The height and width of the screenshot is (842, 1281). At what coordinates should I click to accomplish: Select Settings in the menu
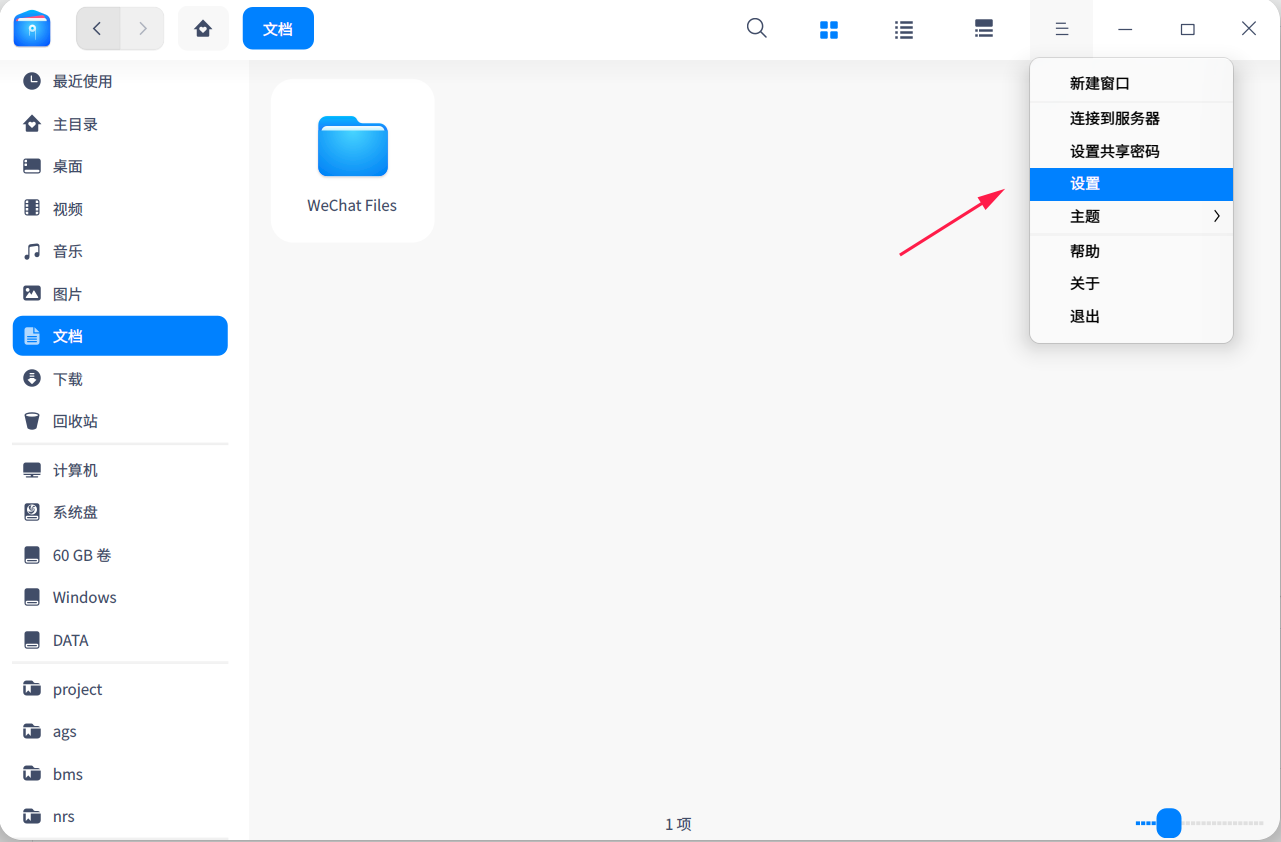click(x=1131, y=184)
